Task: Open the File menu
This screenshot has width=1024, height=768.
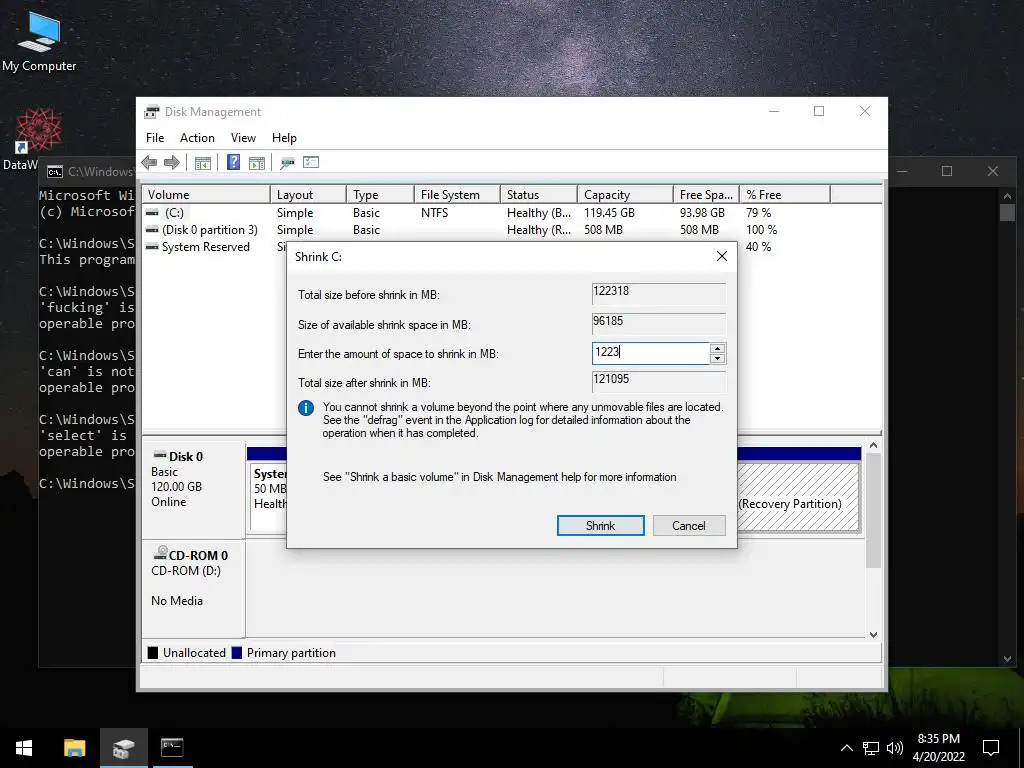Action: 155,138
